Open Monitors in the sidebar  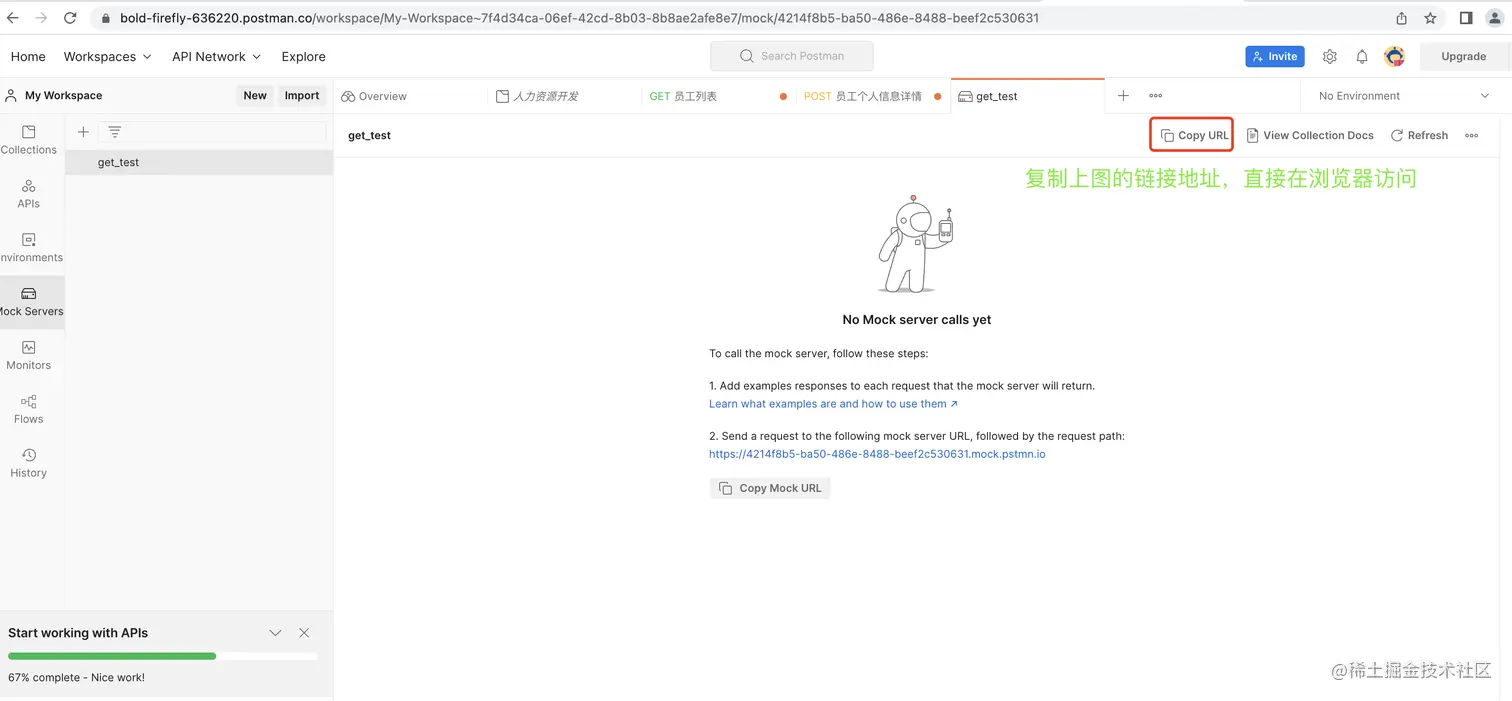click(28, 356)
